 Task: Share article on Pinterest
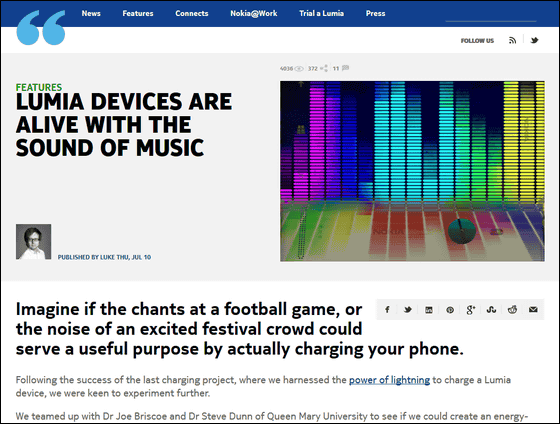coord(450,310)
